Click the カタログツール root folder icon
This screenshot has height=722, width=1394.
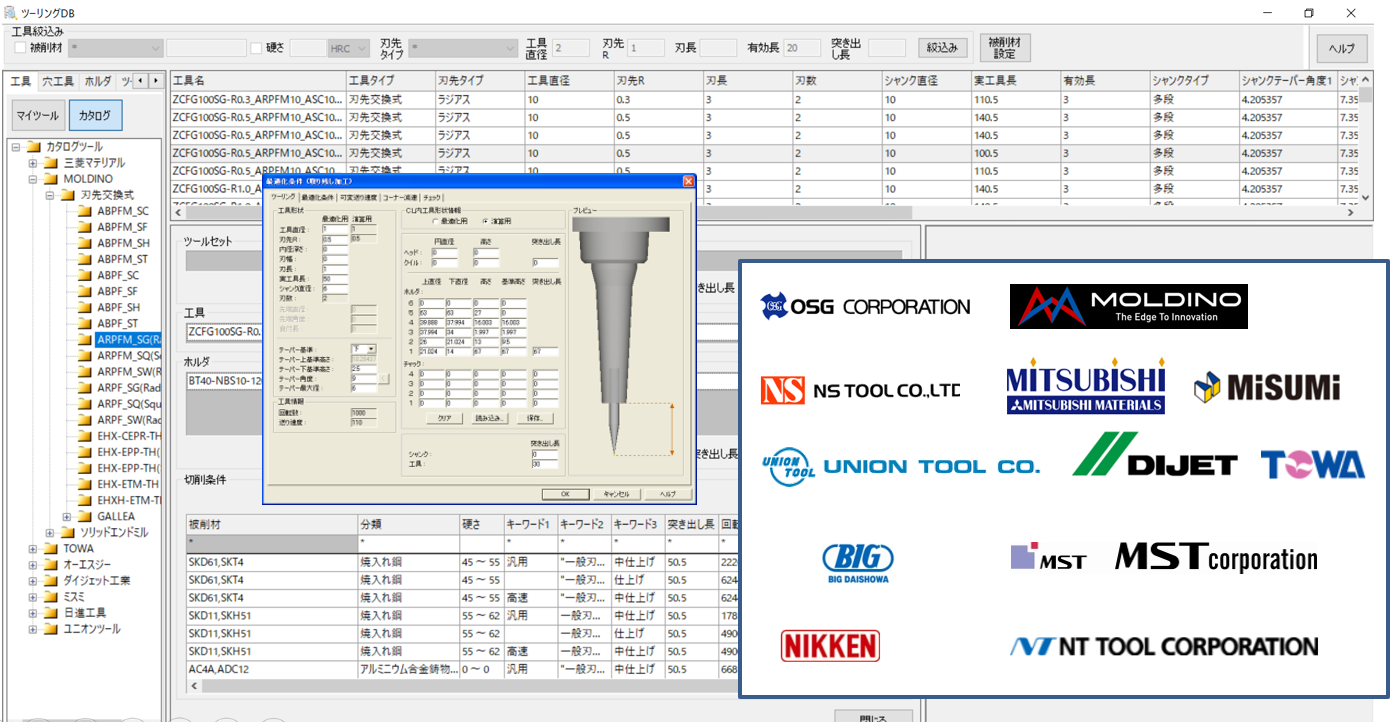pos(34,147)
